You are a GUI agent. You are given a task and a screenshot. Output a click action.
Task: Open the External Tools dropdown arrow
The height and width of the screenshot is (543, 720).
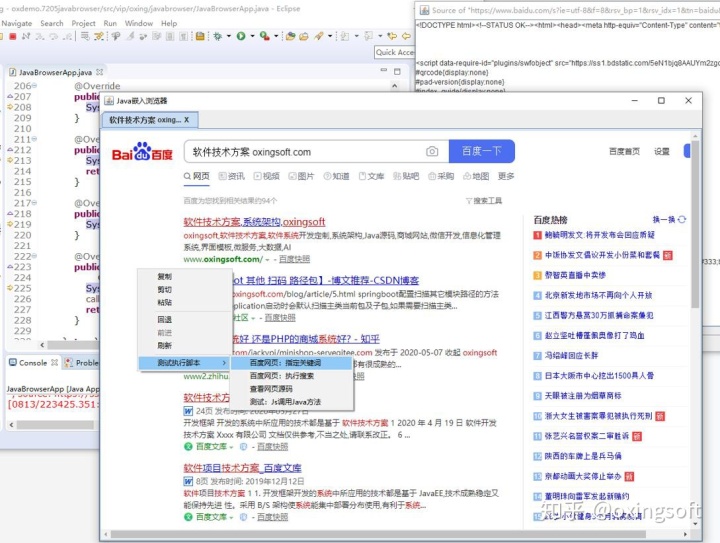click(276, 36)
